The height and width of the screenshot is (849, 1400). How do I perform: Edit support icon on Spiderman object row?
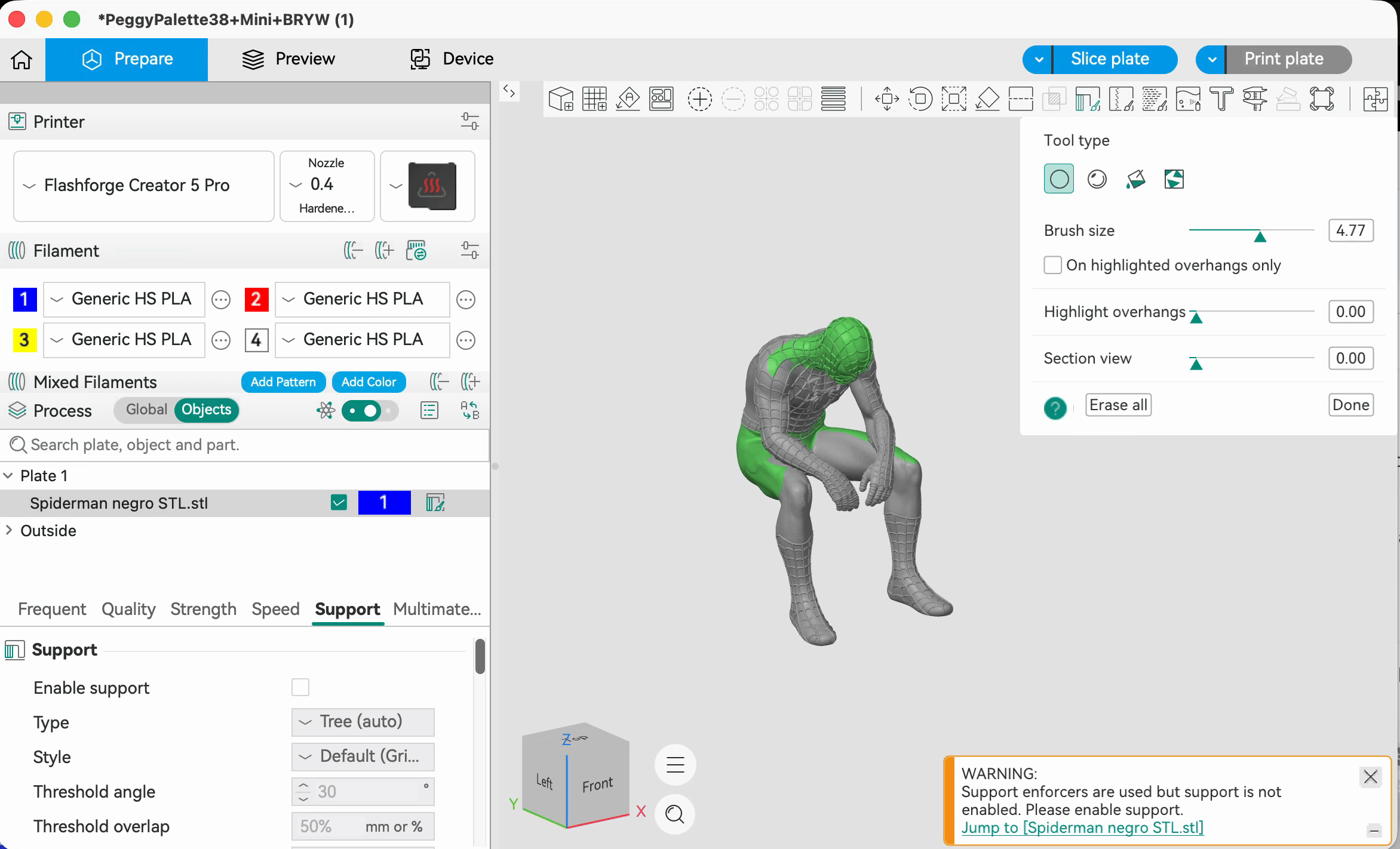click(x=435, y=503)
